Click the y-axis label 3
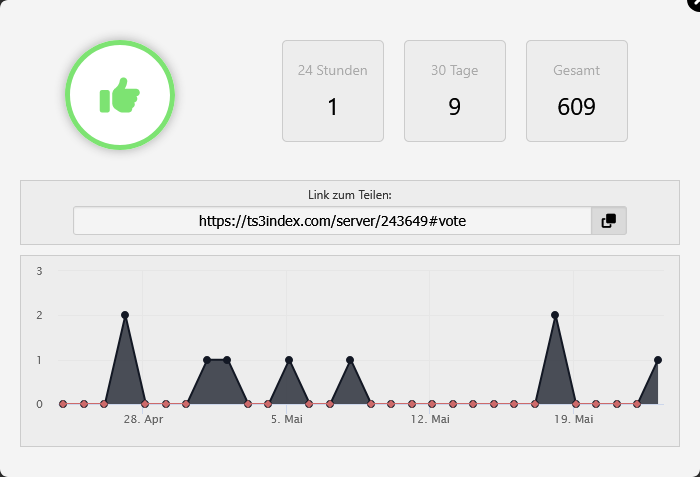 point(39,271)
